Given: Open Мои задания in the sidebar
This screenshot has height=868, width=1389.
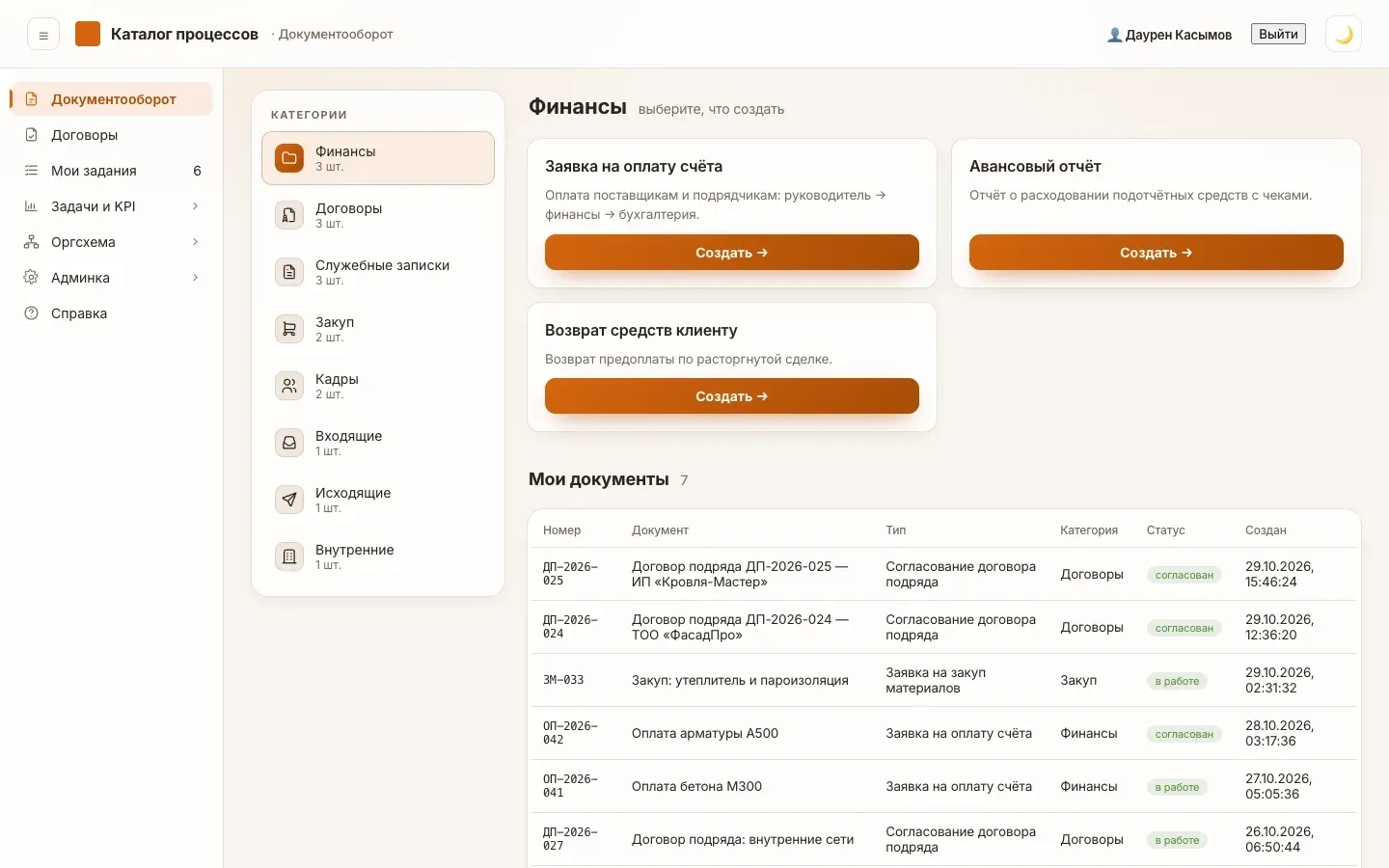Looking at the screenshot, I should click(112, 171).
